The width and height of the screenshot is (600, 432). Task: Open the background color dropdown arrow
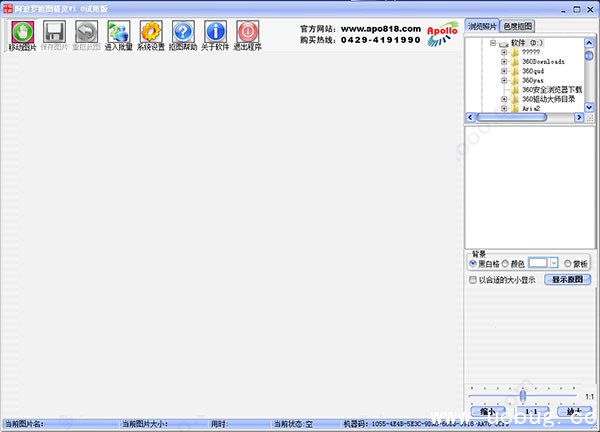[x=553, y=262]
